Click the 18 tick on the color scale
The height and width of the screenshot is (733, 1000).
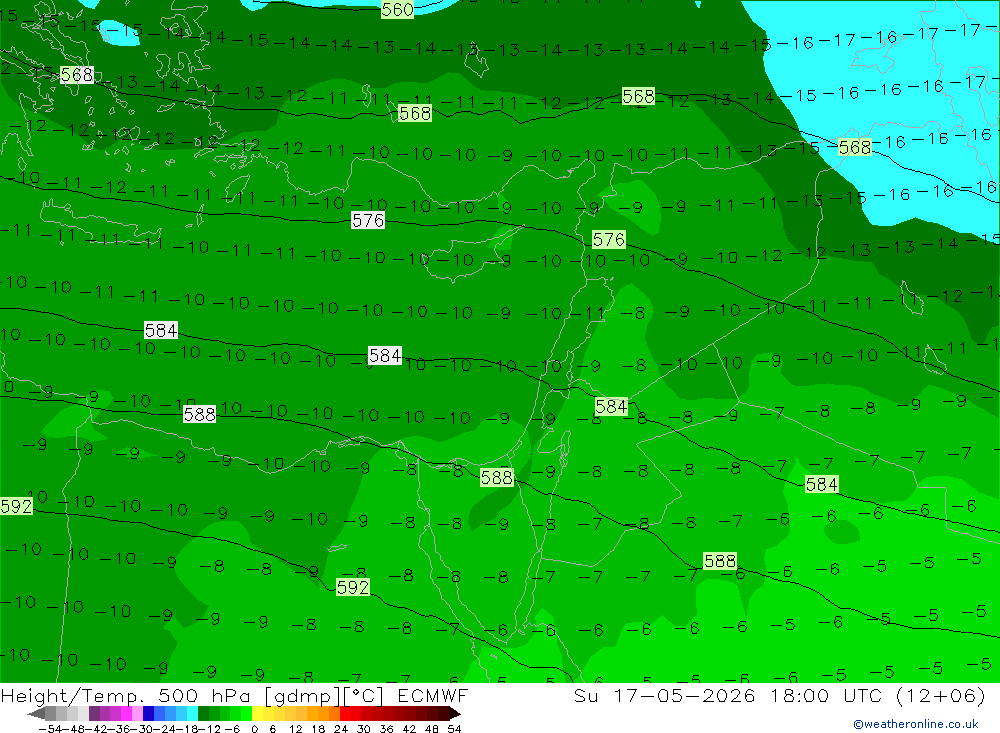pos(318,729)
